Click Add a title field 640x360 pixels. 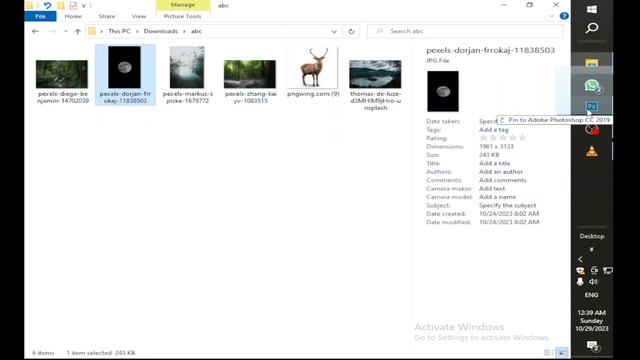(495, 163)
